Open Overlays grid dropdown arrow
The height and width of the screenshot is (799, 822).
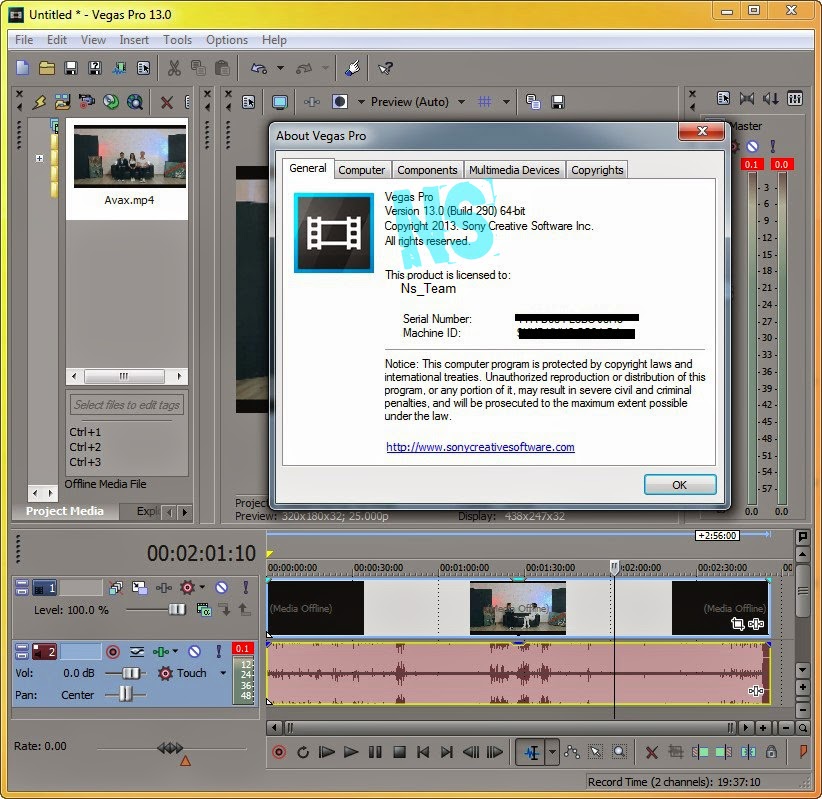point(506,102)
